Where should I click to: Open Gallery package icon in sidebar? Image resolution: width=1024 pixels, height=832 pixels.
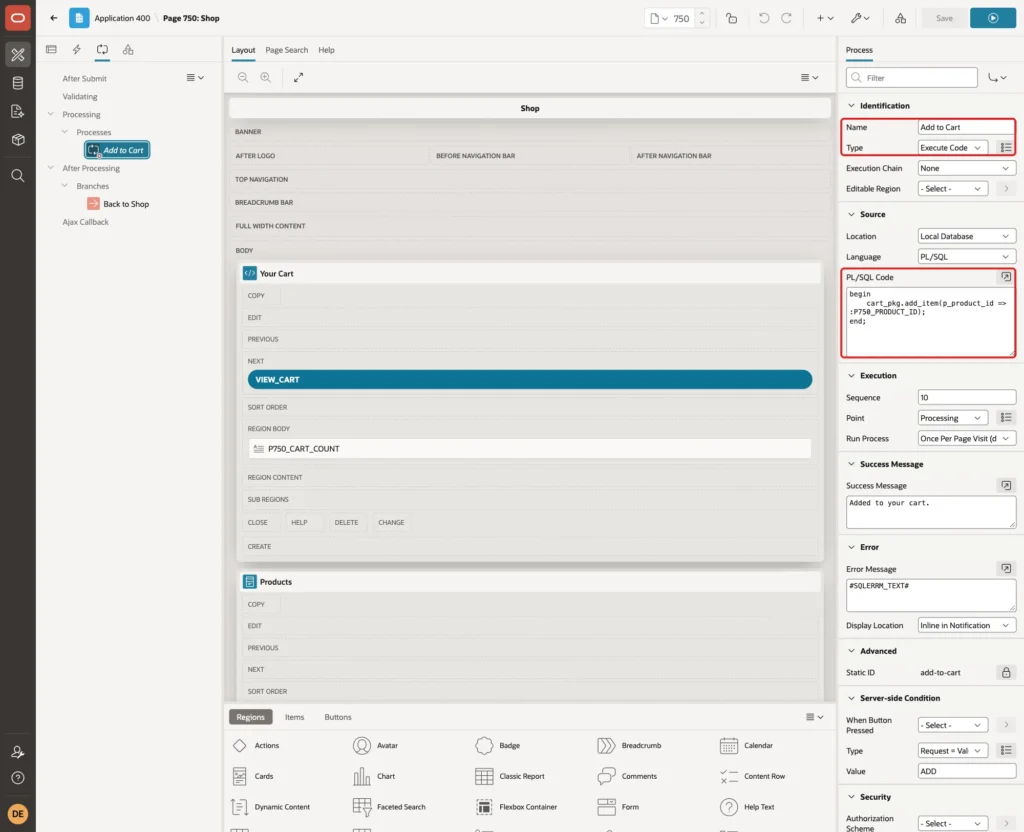[x=18, y=139]
